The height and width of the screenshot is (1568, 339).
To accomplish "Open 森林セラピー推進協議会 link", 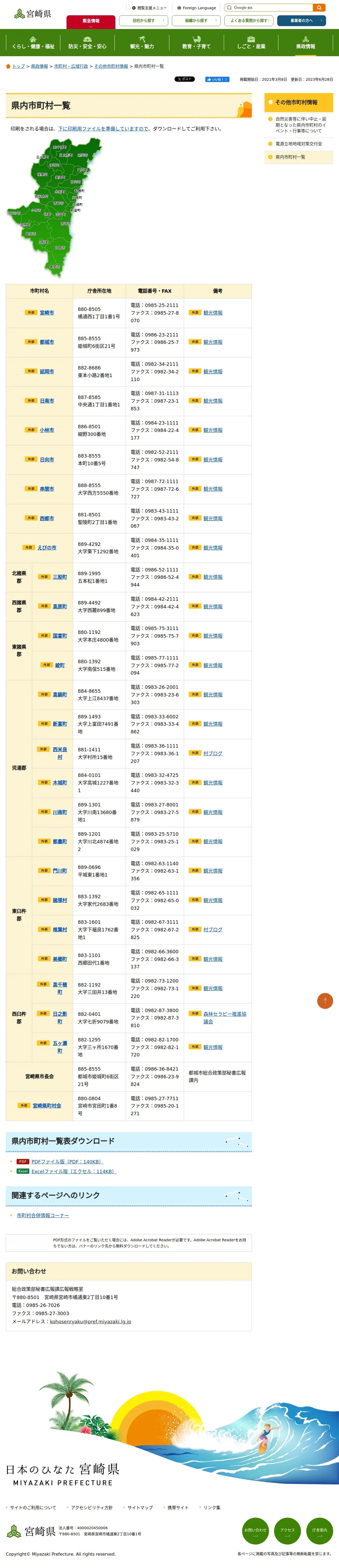I will 225,1018.
